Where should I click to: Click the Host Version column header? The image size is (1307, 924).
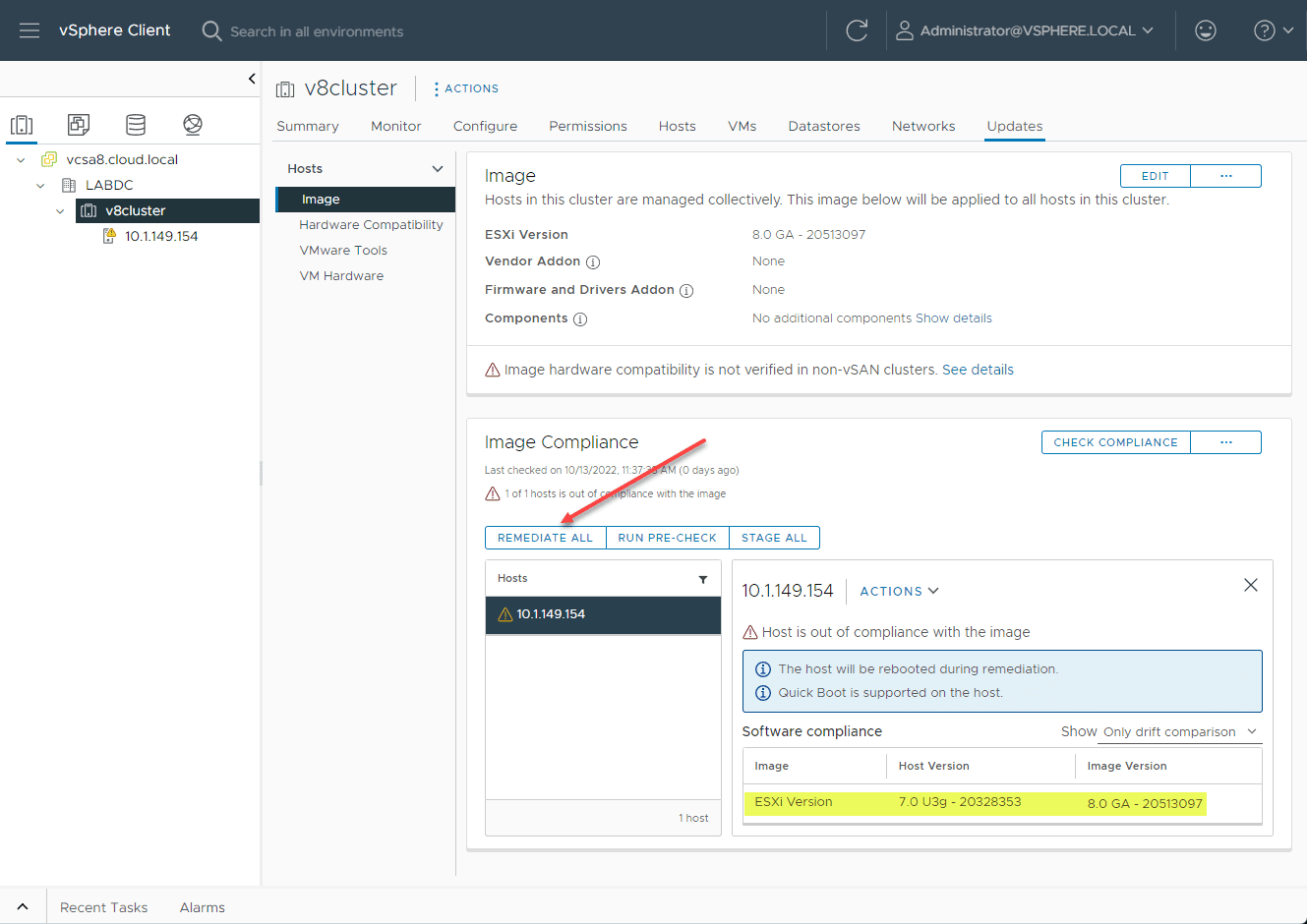[933, 766]
